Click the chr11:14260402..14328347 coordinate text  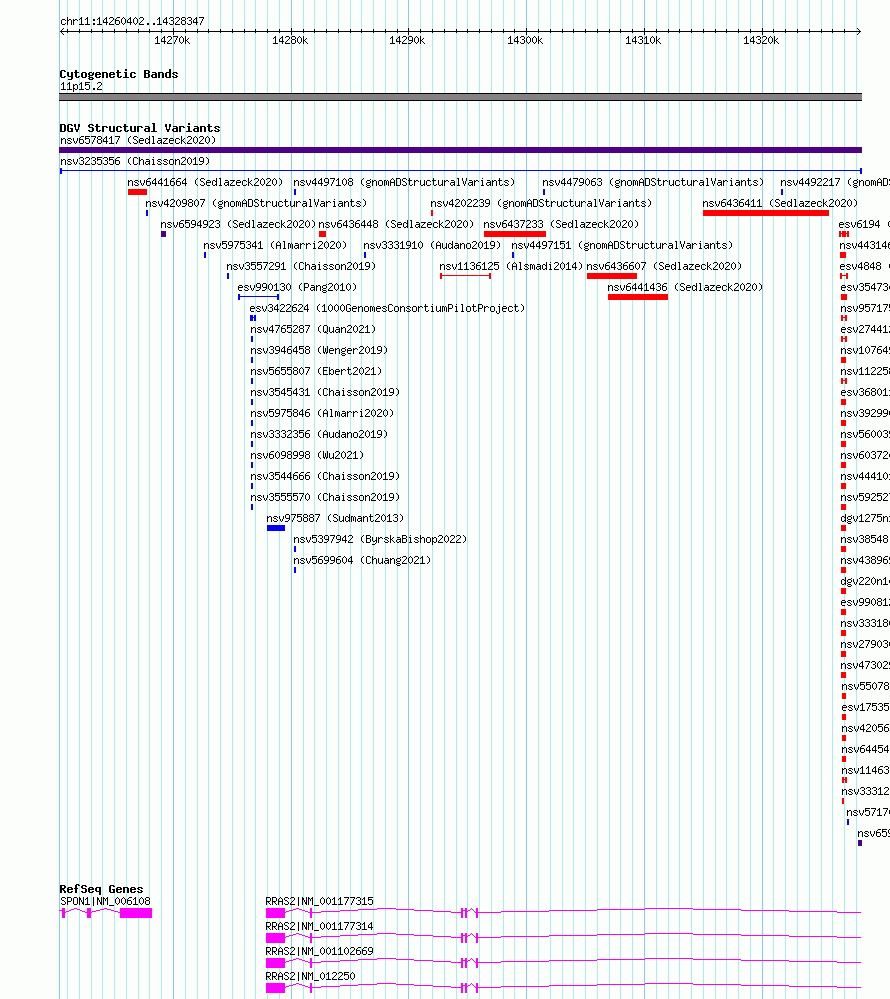(133, 21)
